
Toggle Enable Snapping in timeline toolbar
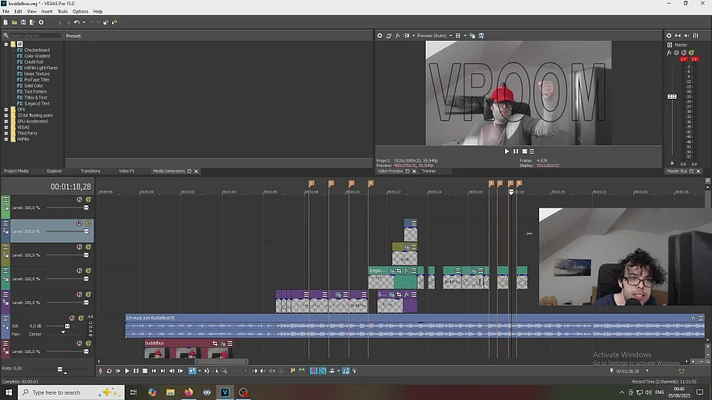click(314, 371)
